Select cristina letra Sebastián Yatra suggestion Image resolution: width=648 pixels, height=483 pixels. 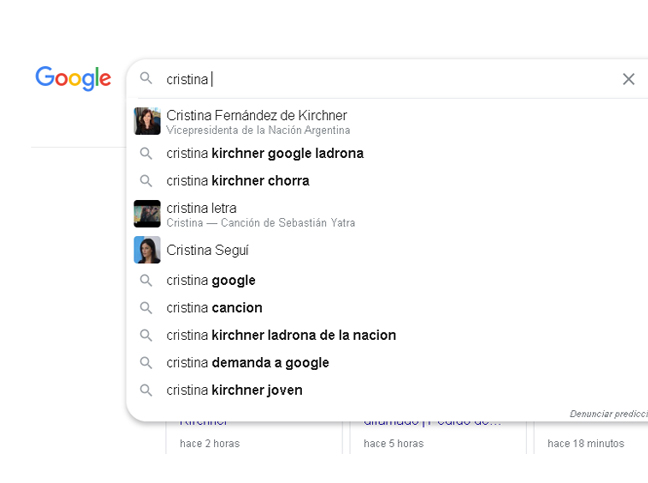[388, 214]
